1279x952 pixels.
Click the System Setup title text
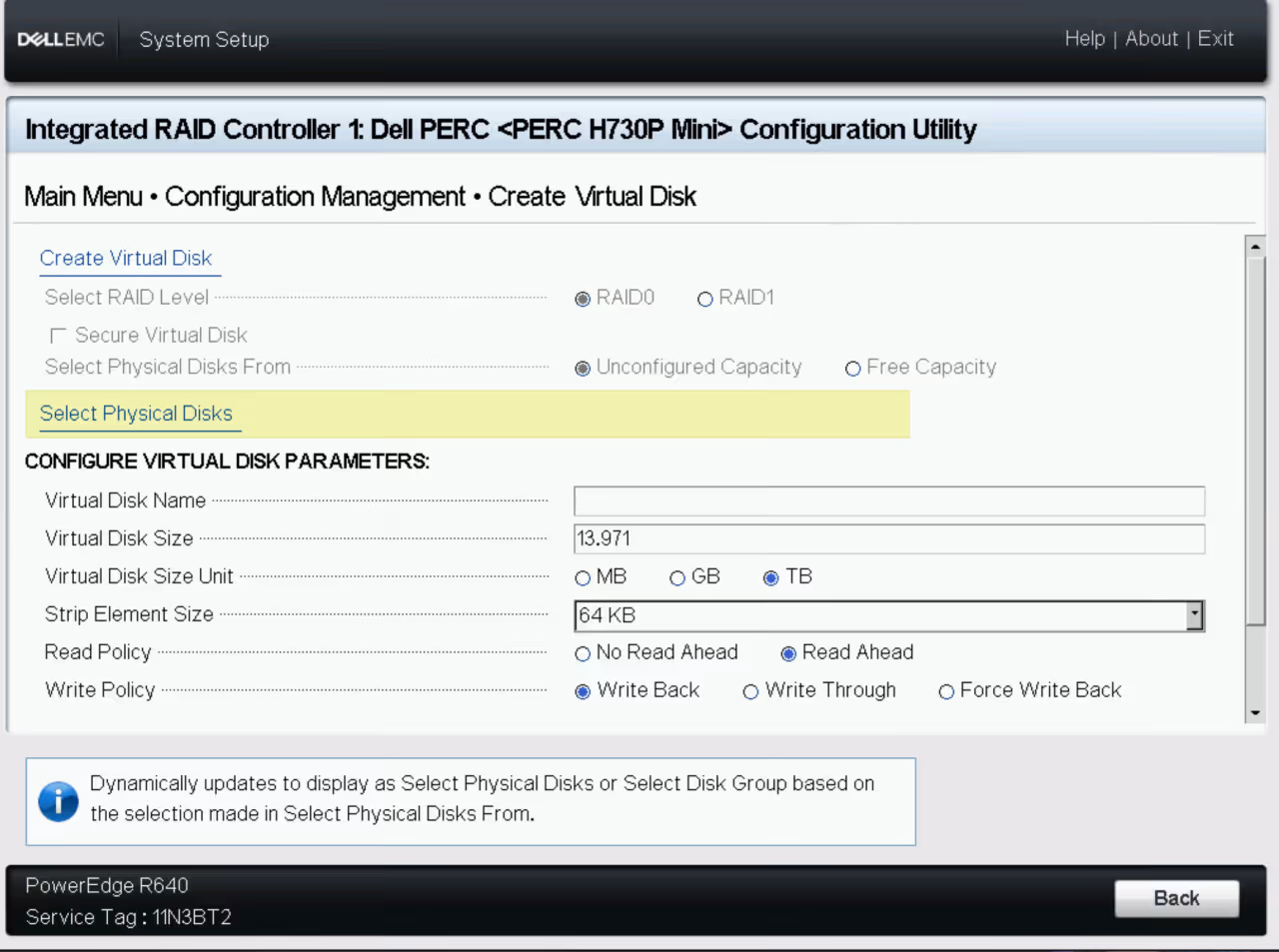point(204,40)
